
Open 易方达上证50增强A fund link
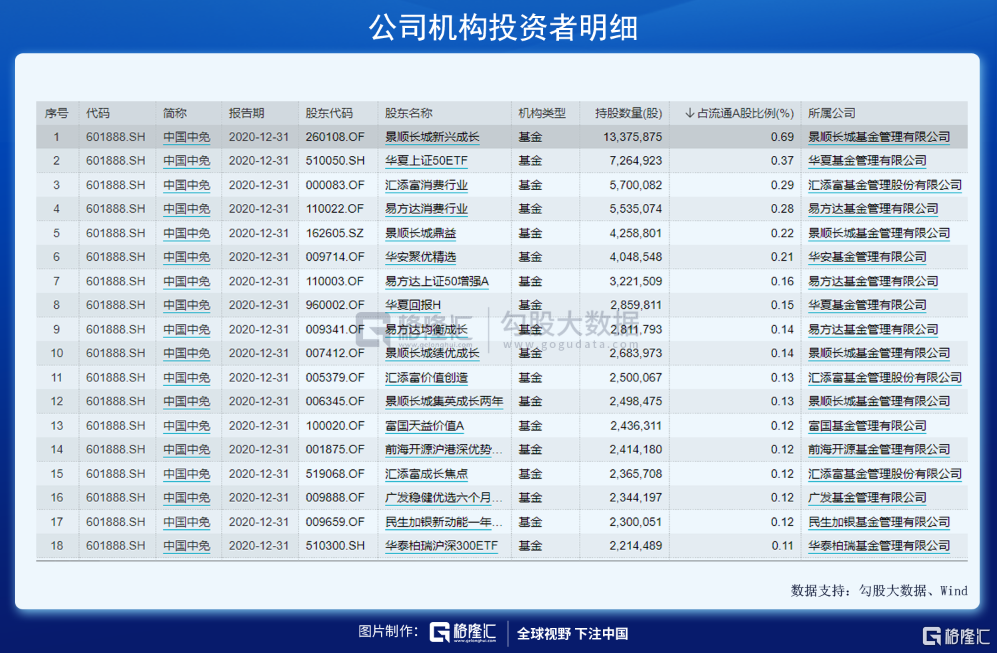(437, 281)
